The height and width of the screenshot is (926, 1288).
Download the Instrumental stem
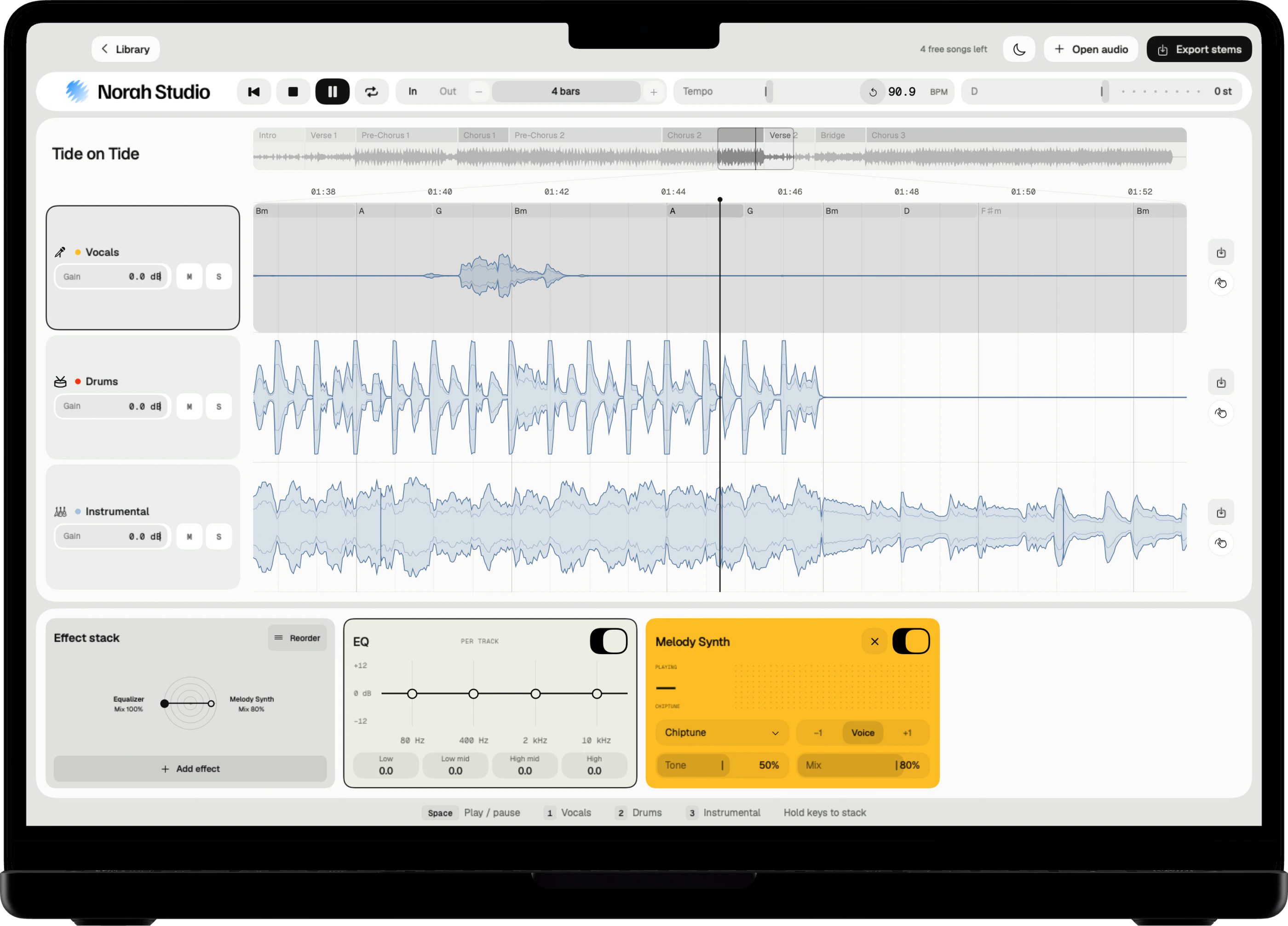1221,512
